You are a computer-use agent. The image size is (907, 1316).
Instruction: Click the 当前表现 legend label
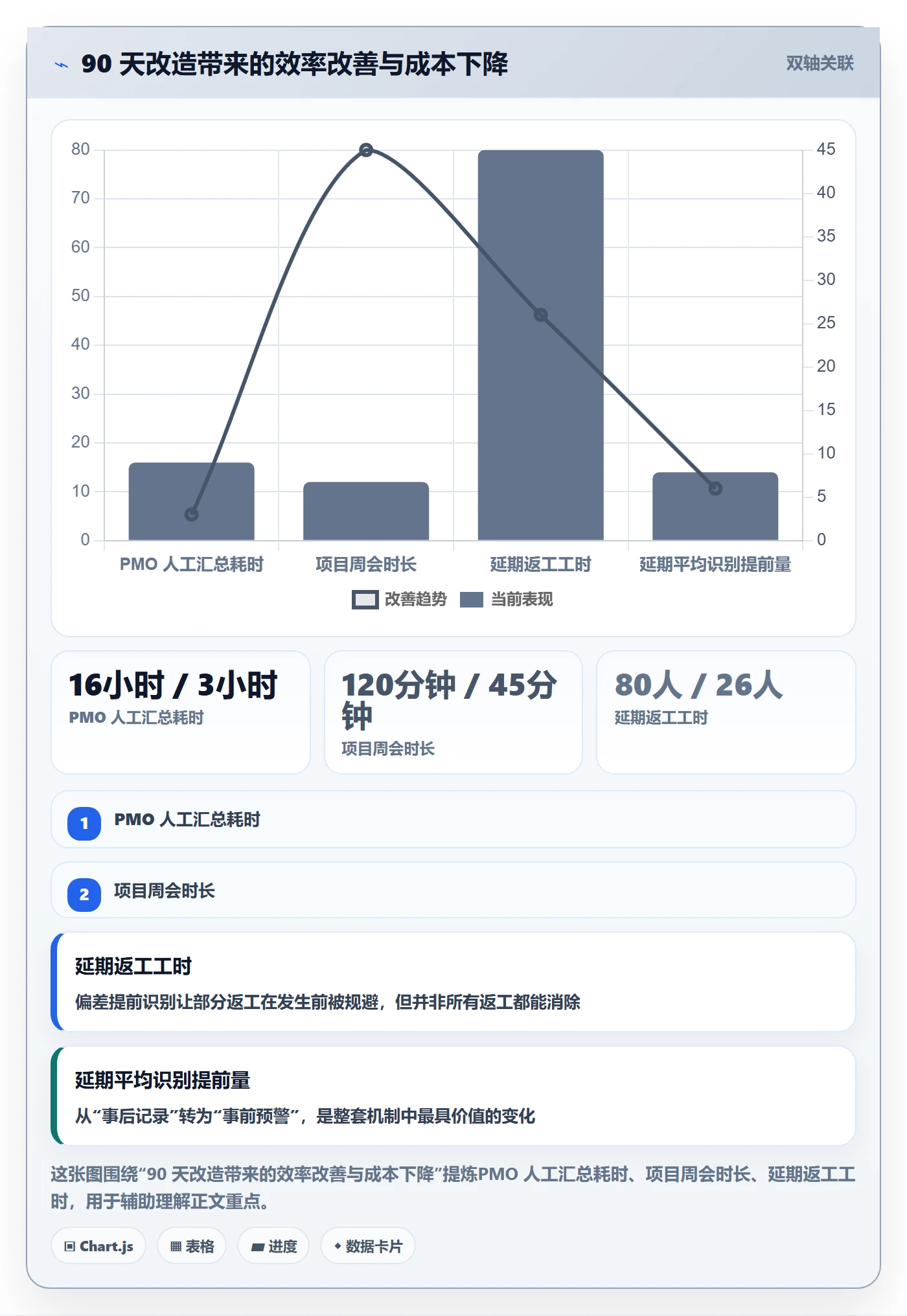(x=522, y=600)
